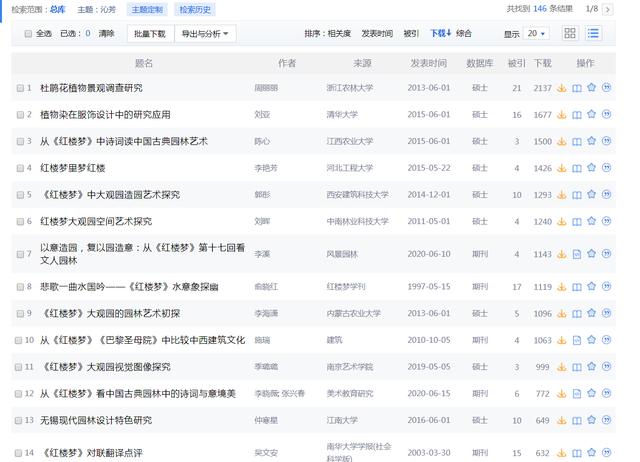Sort results by 被引
The image size is (640, 462).
(411, 33)
